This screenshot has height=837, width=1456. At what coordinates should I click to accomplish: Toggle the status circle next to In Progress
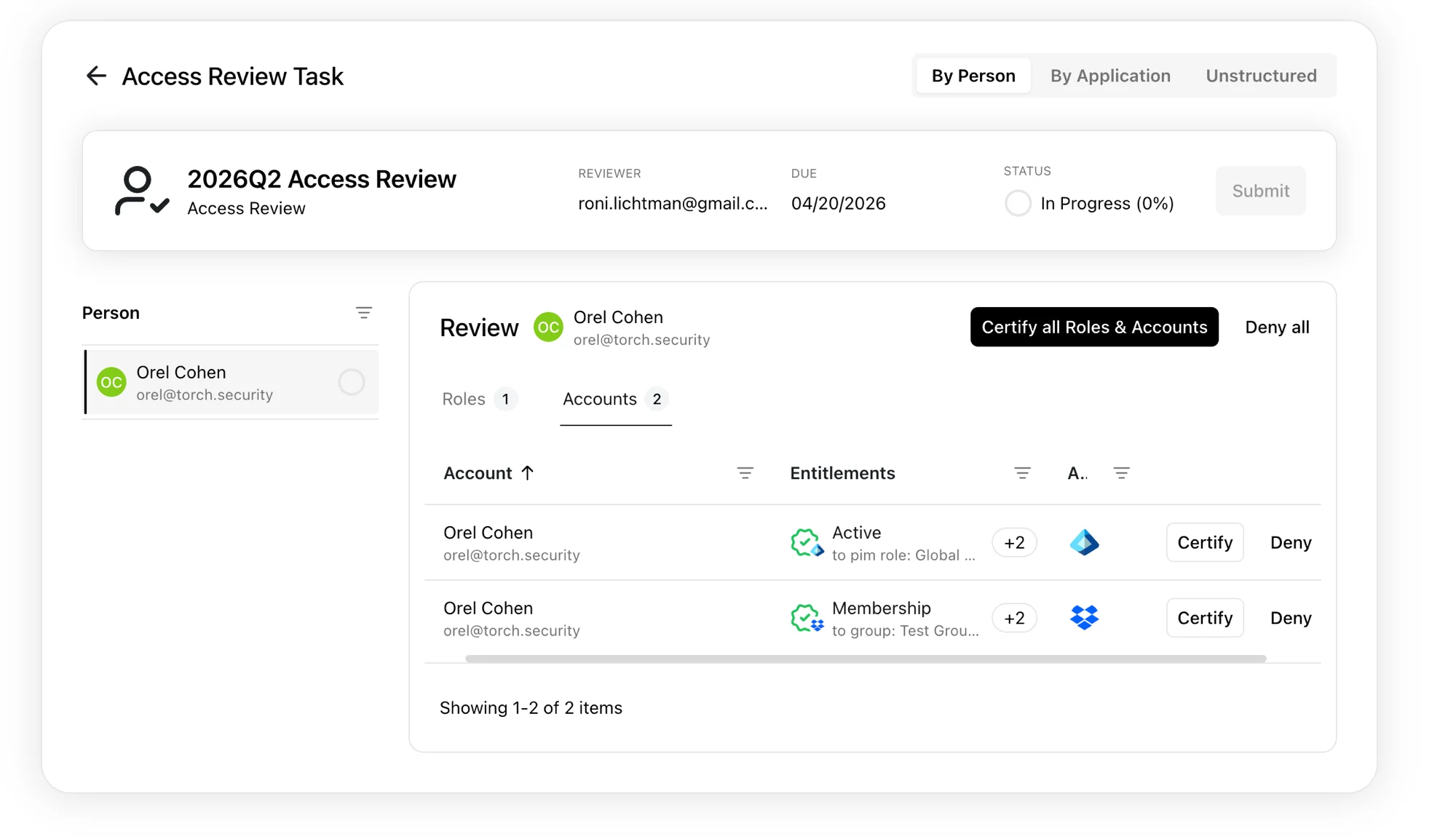point(1018,203)
